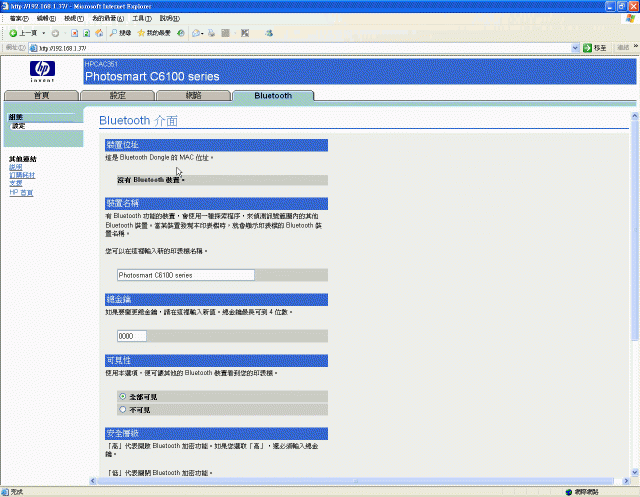
Task: Open the Tools (T) menu
Action: 142,18
